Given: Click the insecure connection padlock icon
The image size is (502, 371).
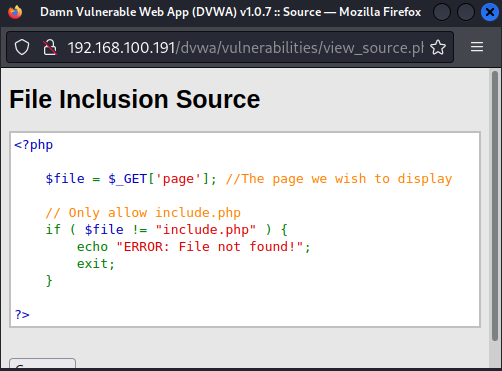Looking at the screenshot, I should pos(50,47).
